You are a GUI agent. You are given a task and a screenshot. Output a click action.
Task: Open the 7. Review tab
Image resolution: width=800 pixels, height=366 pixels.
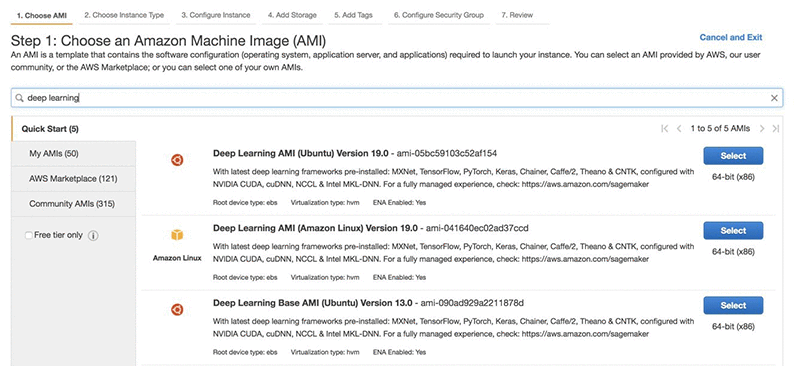[x=517, y=15]
